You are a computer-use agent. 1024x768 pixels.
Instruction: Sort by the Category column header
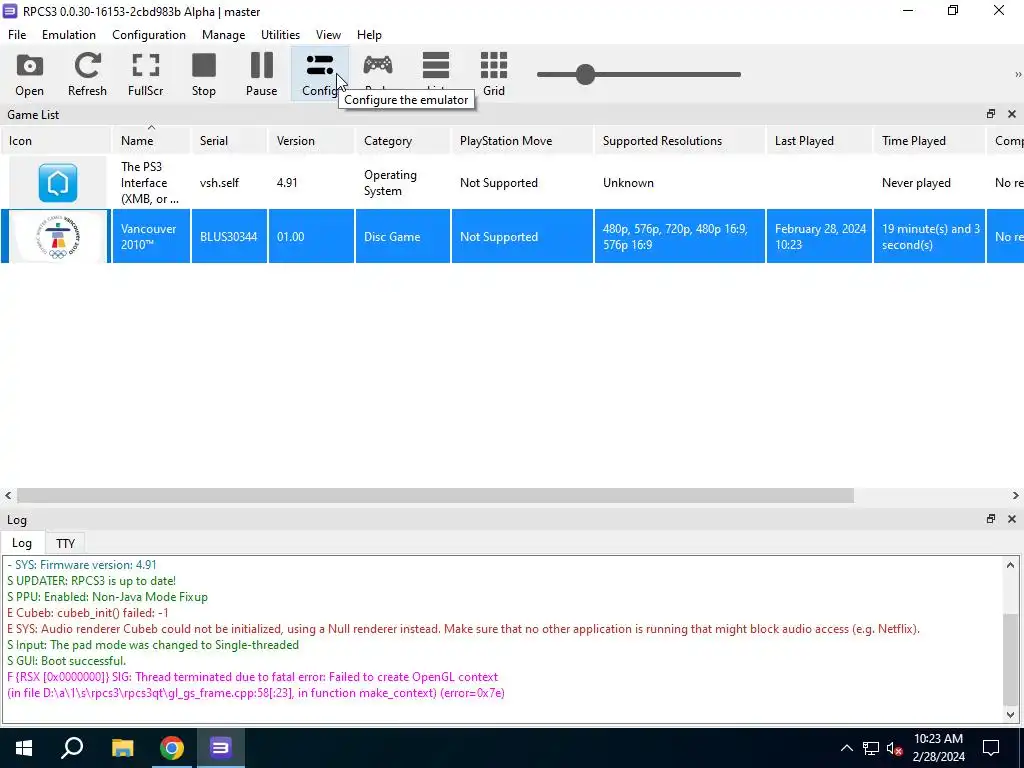402,140
